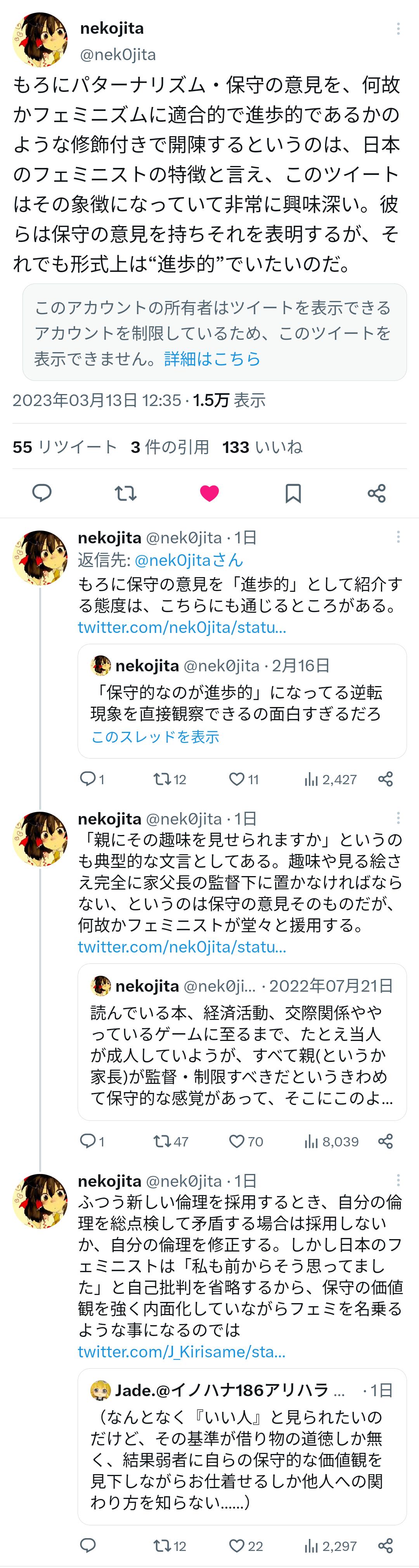This screenshot has height=1568, width=419.
Task: Toggle the pink like heart on main tweet
Action: 209,493
